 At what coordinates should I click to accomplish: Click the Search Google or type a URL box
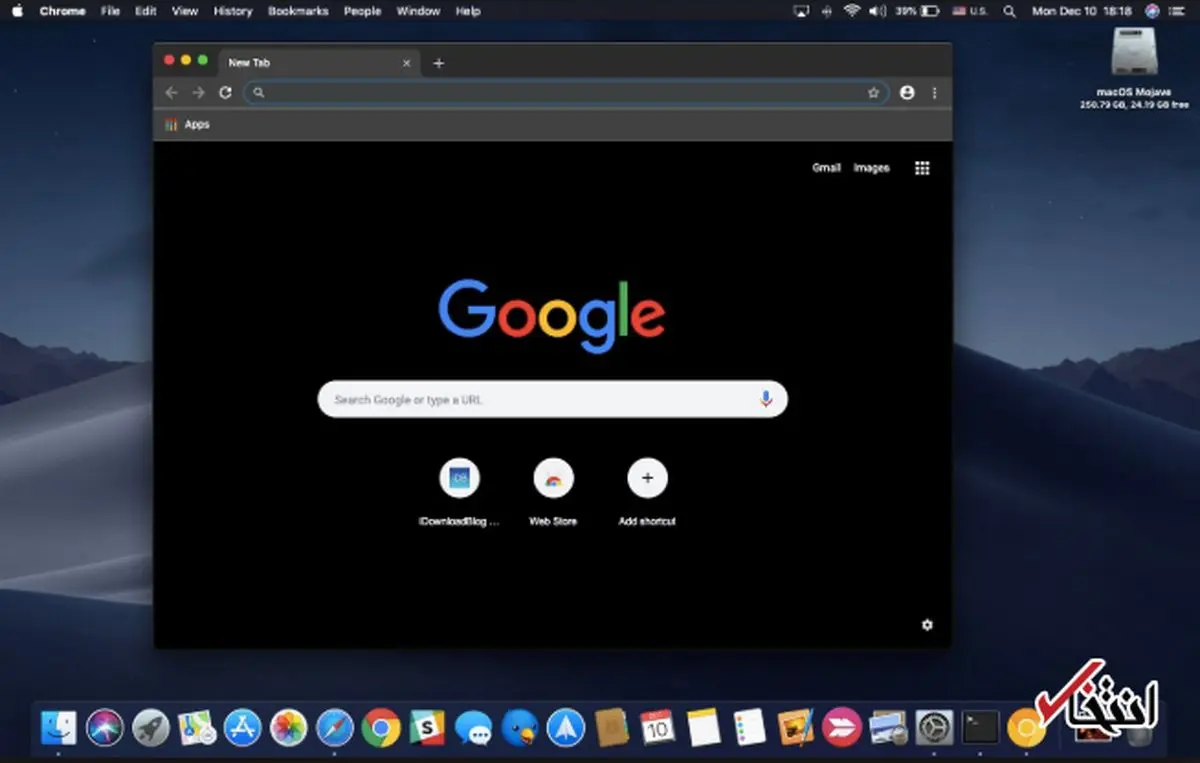tap(540, 399)
